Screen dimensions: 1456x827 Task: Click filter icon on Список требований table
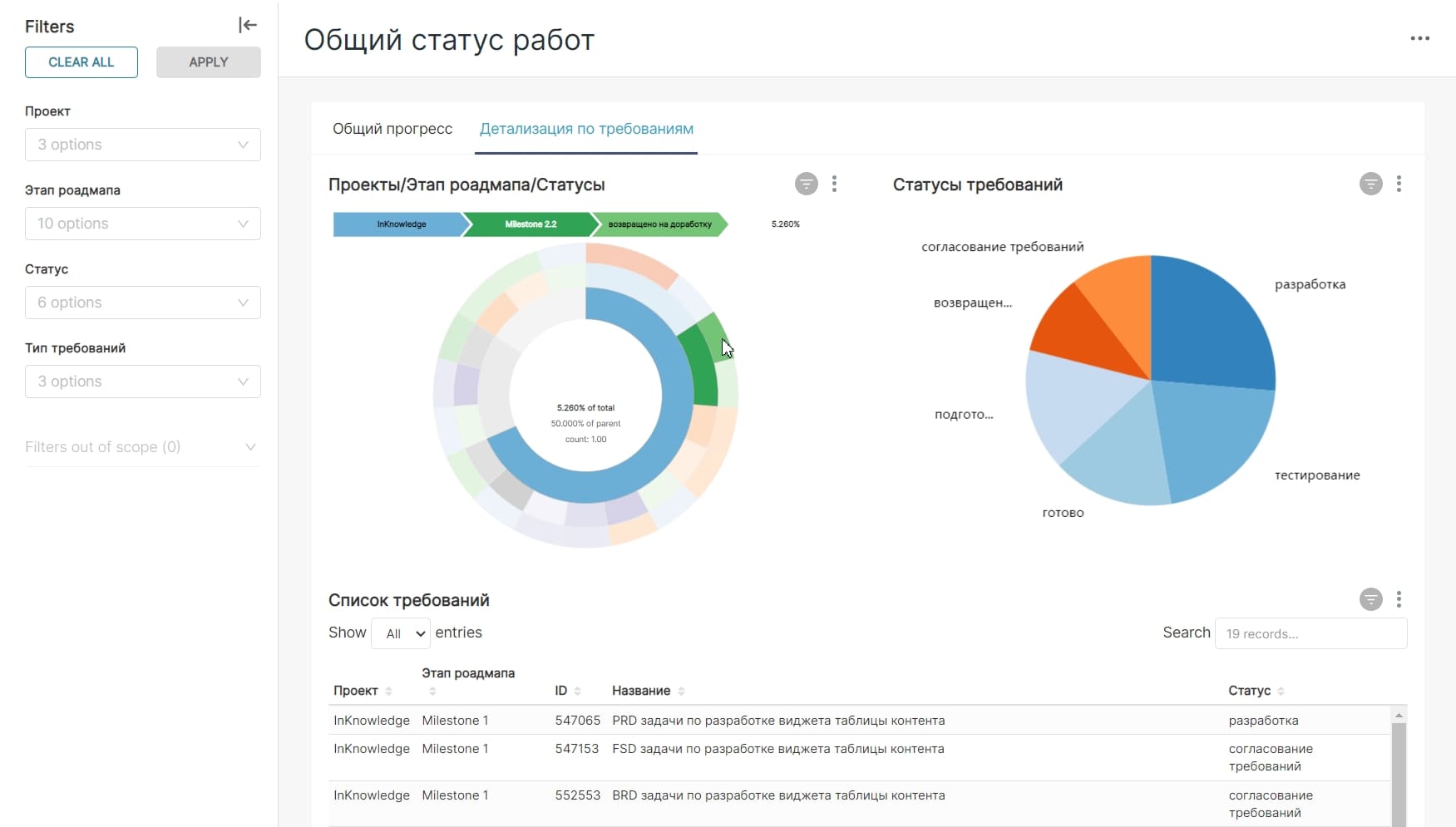1370,599
